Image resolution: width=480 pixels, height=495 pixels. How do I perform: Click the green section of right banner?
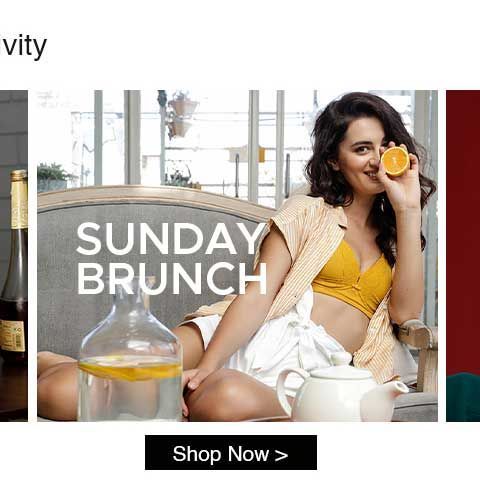(463, 397)
